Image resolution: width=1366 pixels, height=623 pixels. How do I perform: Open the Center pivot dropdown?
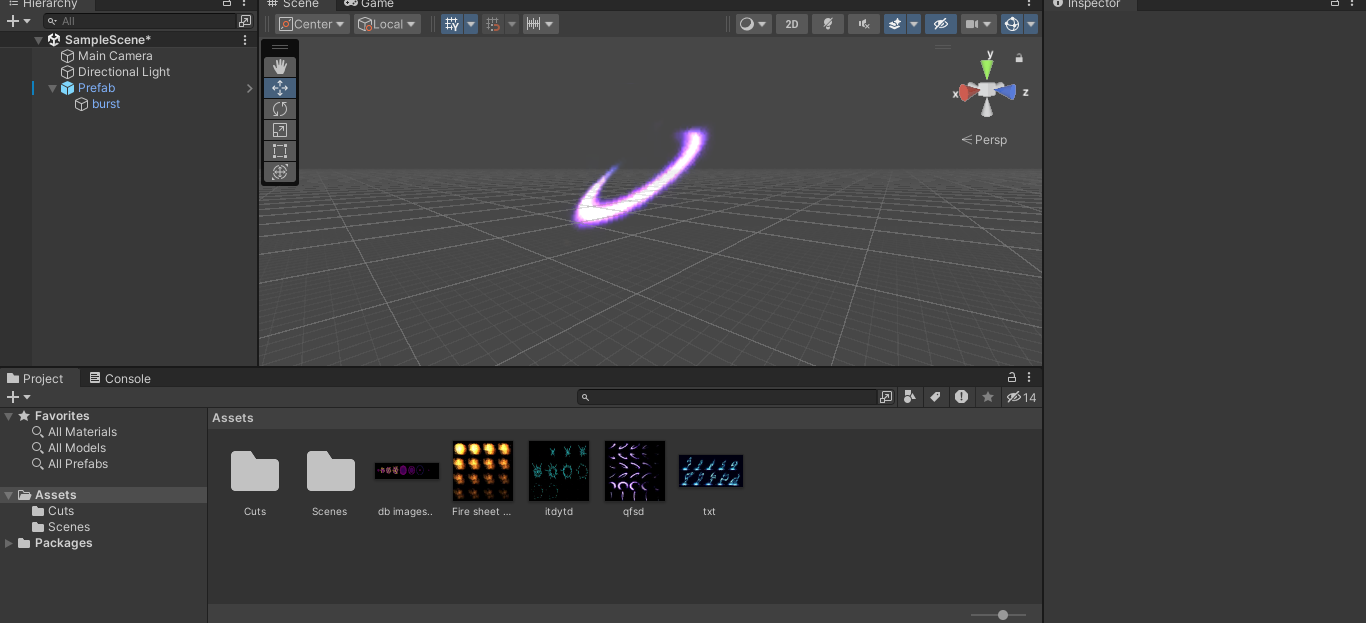pos(312,24)
